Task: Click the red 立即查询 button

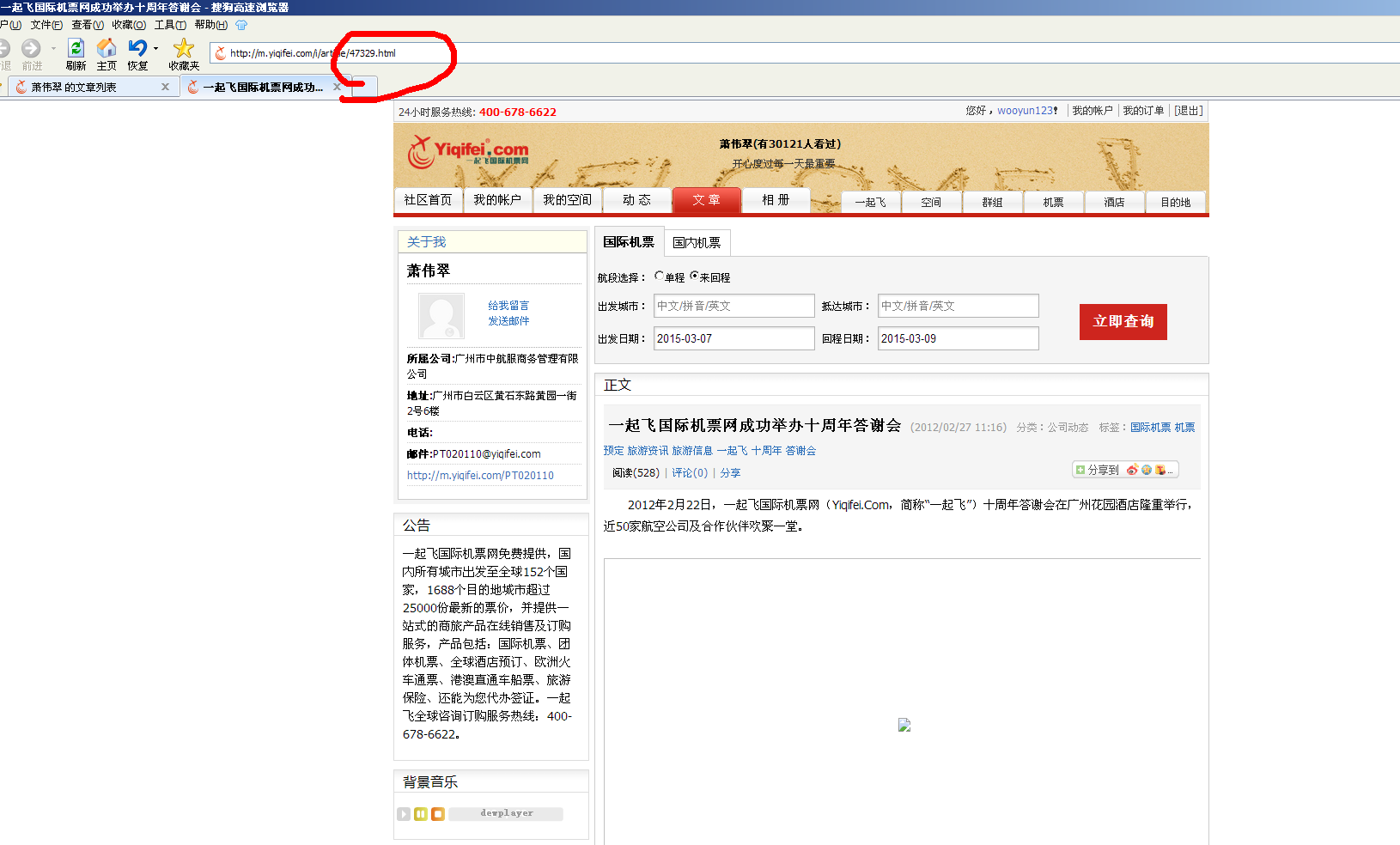Action: [x=1123, y=322]
